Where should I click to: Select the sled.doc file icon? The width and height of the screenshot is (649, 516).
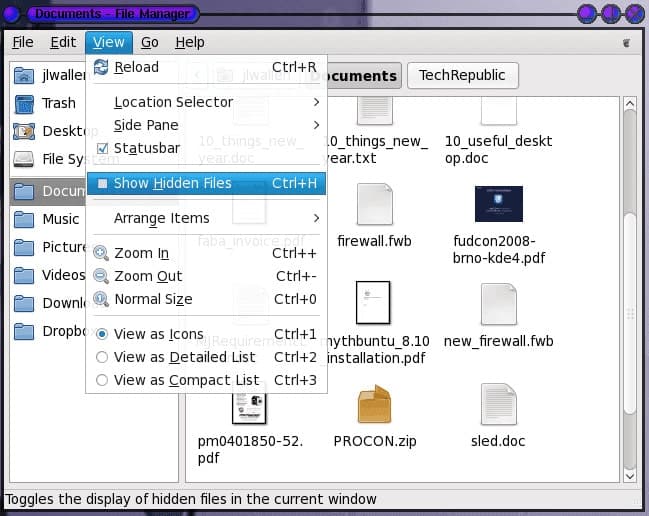pos(498,404)
